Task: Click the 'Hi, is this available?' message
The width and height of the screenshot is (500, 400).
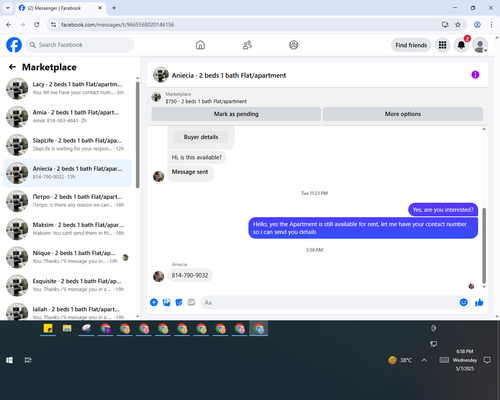Action: tap(196, 157)
